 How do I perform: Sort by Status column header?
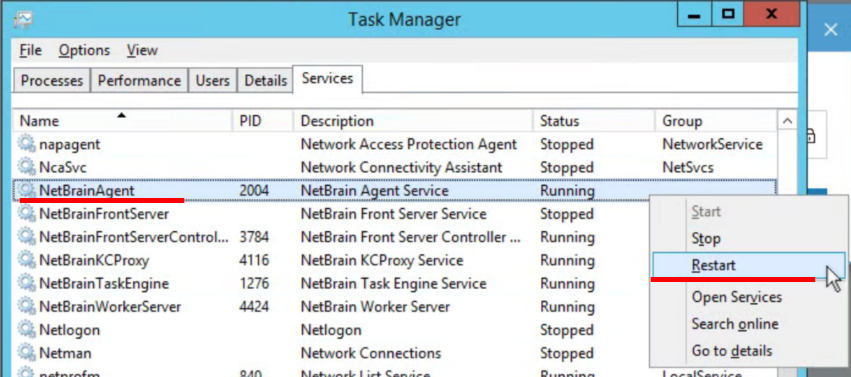point(594,120)
